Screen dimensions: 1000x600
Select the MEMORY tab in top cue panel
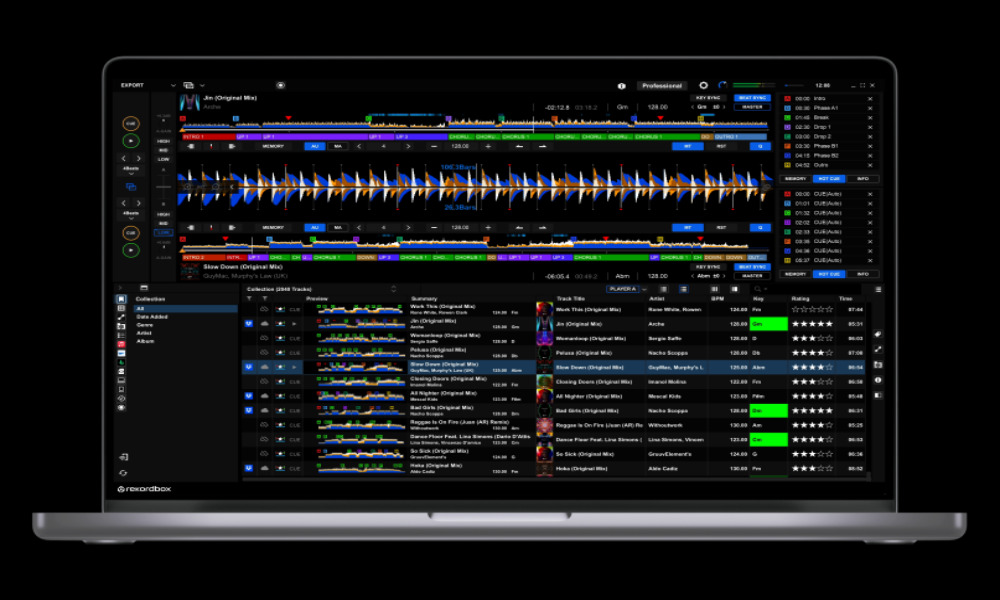point(795,179)
